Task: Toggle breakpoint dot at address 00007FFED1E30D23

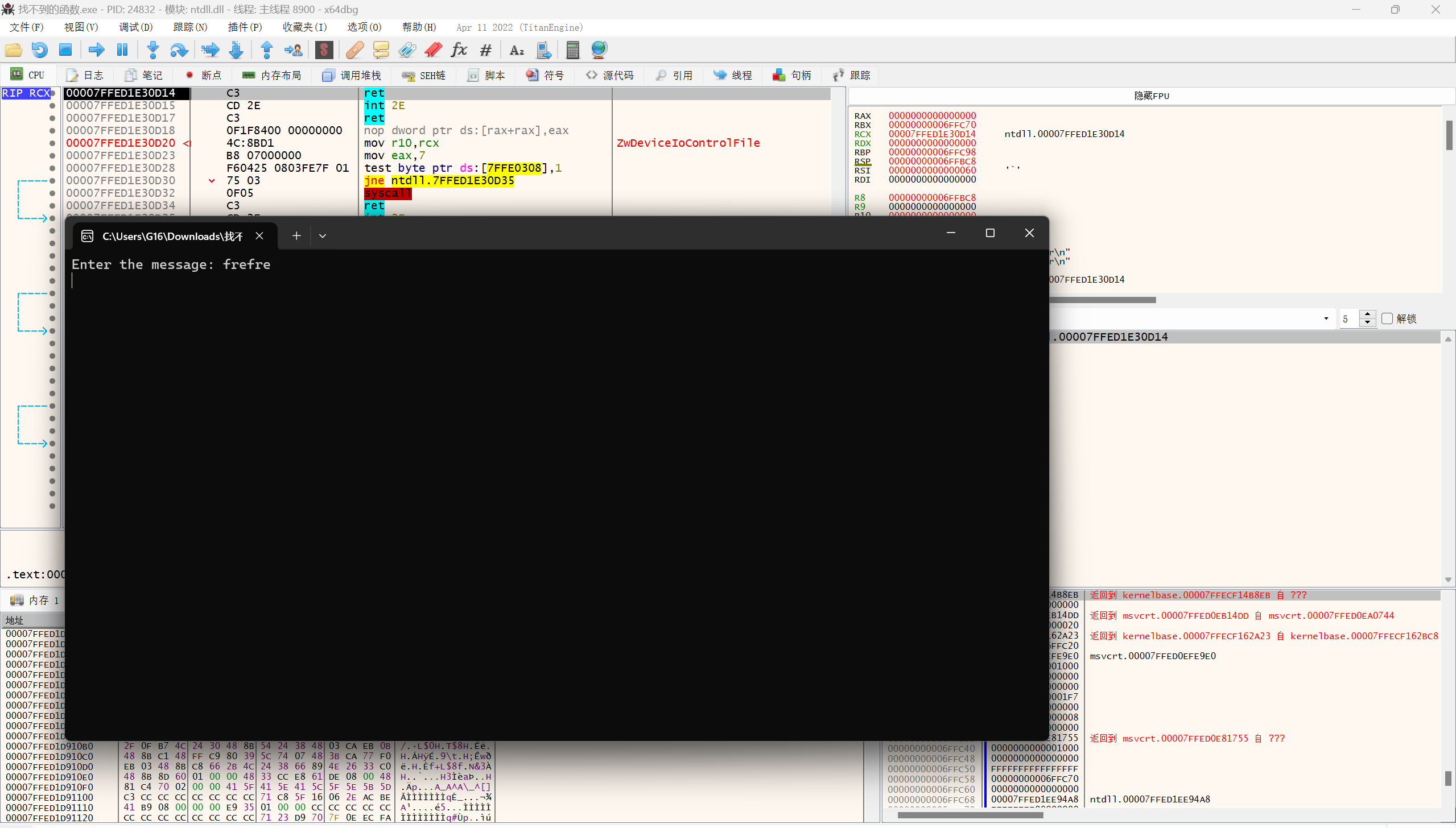Action: (52, 156)
